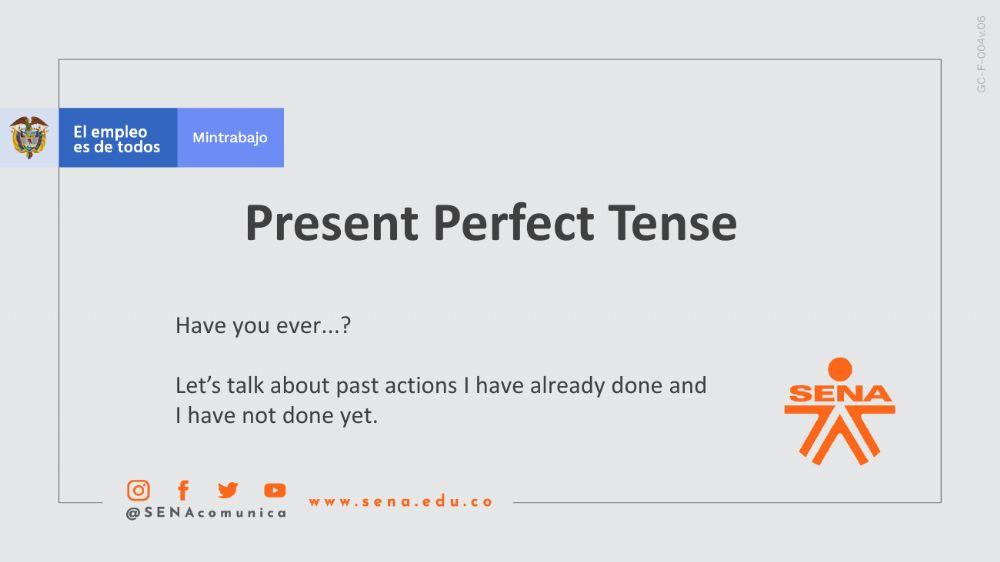Click the "El empleo es de todos" badge

pyautogui.click(x=117, y=138)
